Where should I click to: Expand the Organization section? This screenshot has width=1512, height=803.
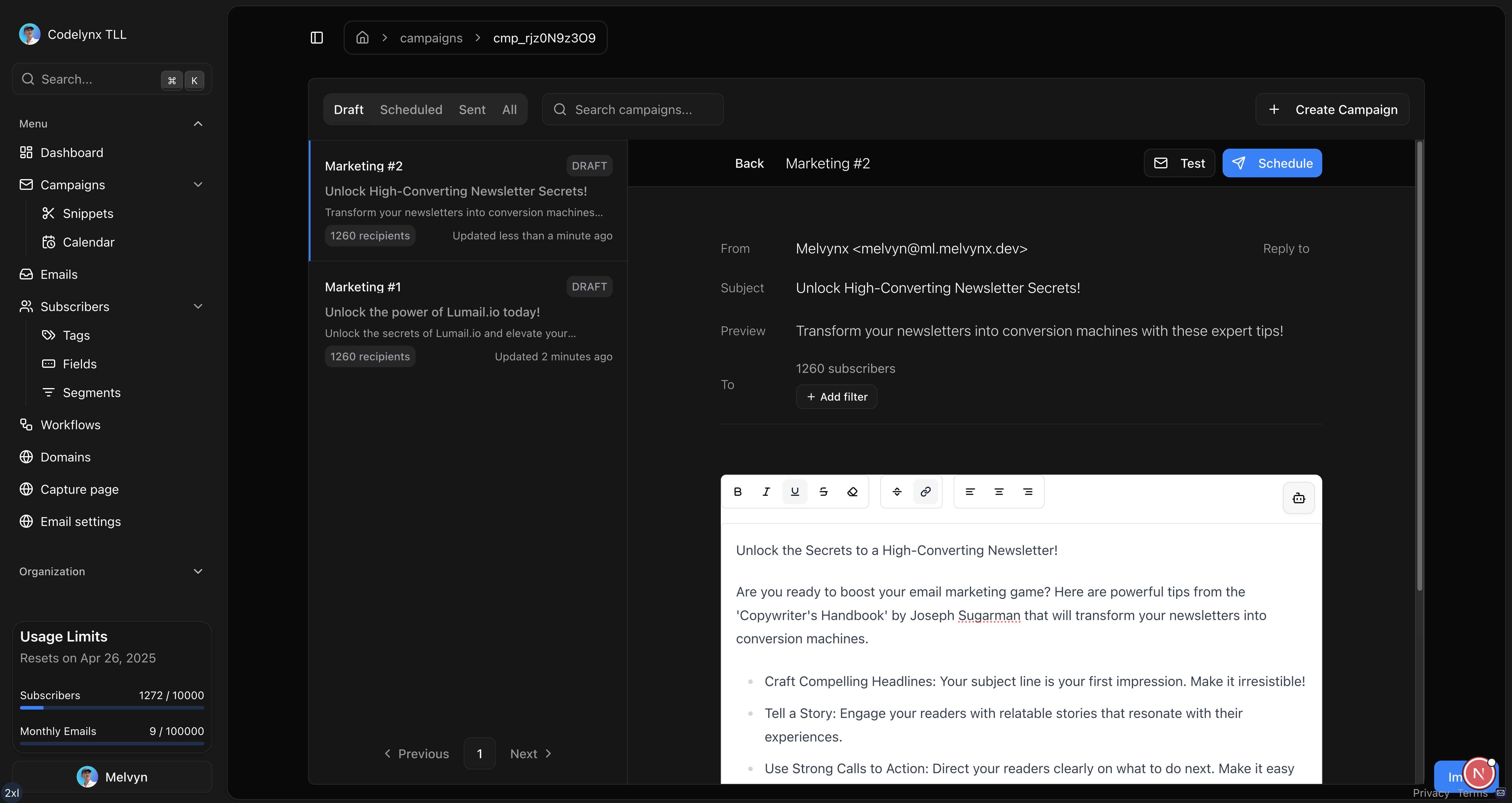[x=198, y=571]
